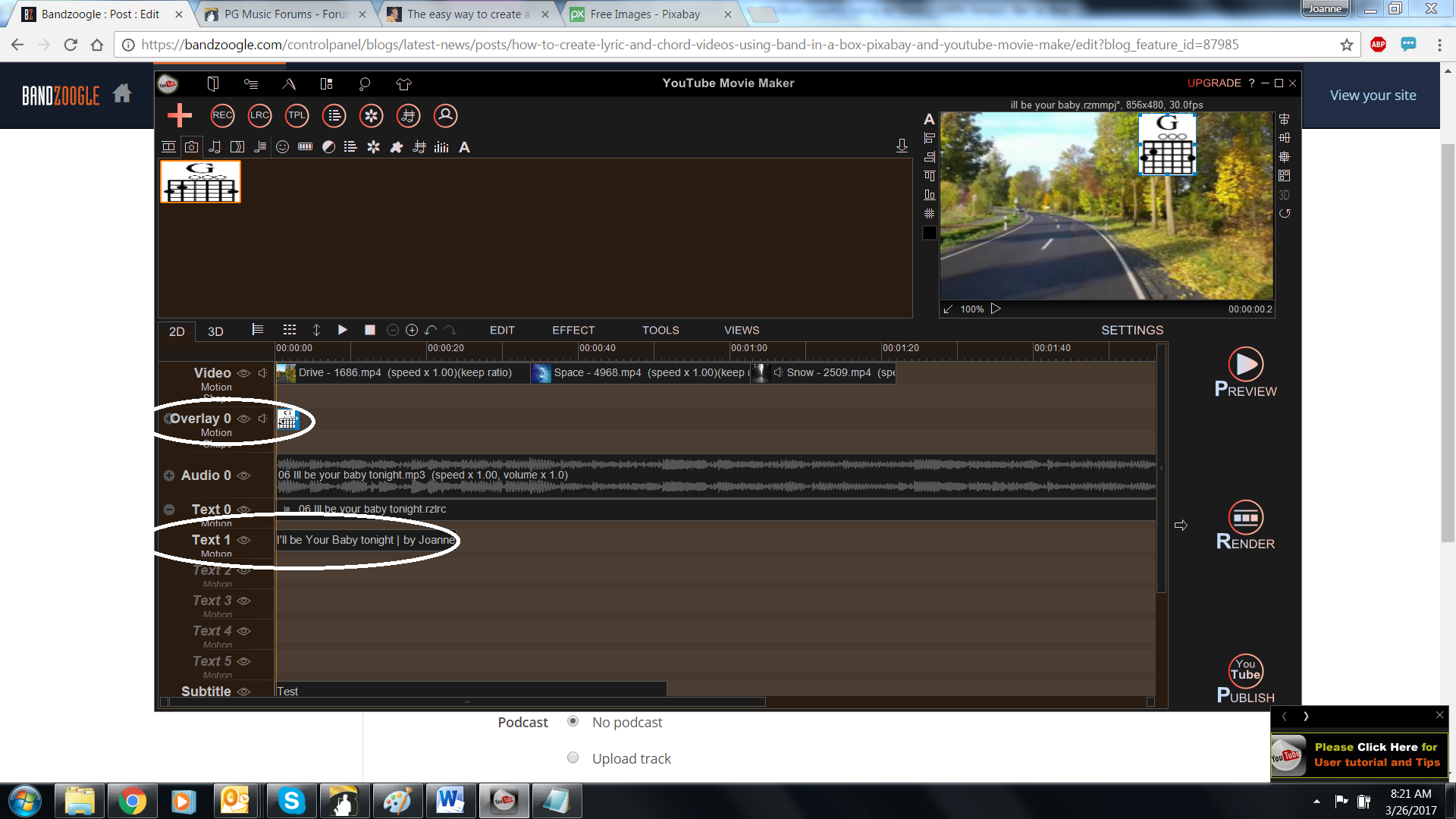Screen dimensions: 1456x819
Task: Toggle Subtitle track eye visibility
Action: pos(243,692)
